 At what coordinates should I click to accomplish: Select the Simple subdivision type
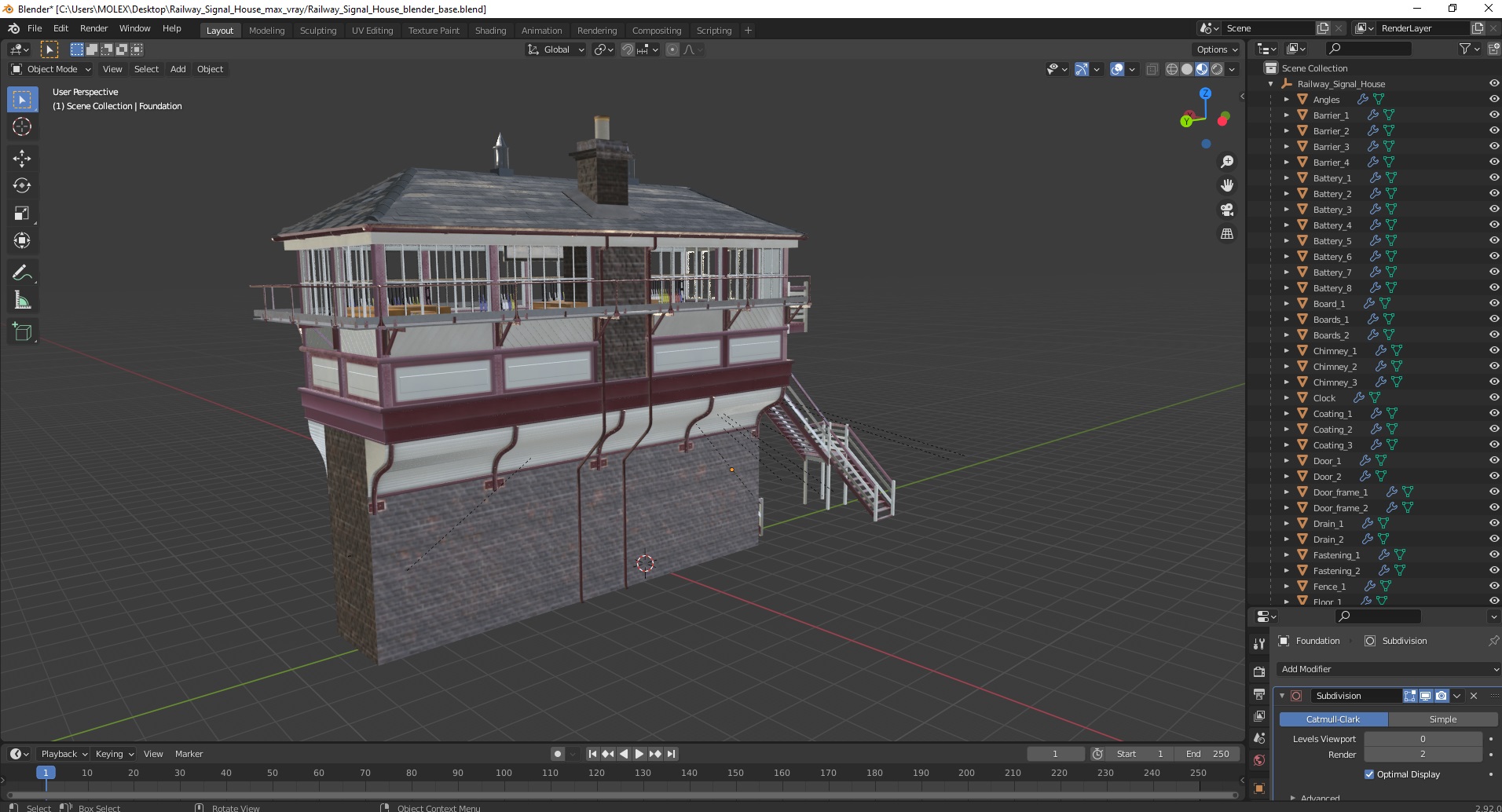tap(1443, 719)
